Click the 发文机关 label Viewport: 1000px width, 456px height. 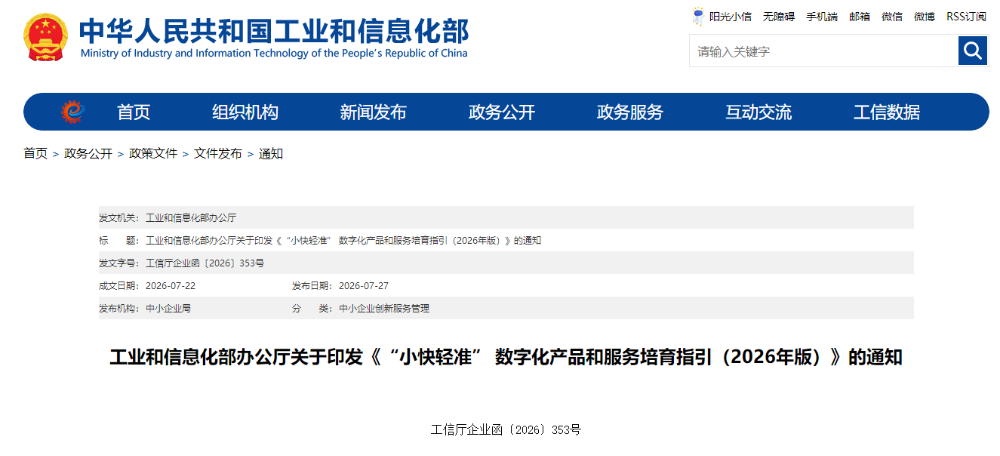(x=121, y=217)
